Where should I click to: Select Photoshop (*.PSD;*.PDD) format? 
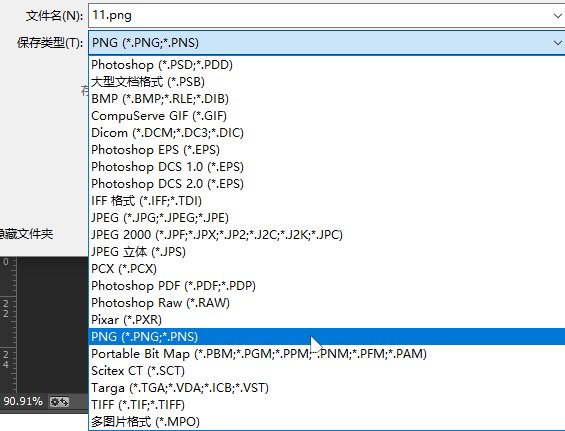coord(326,65)
